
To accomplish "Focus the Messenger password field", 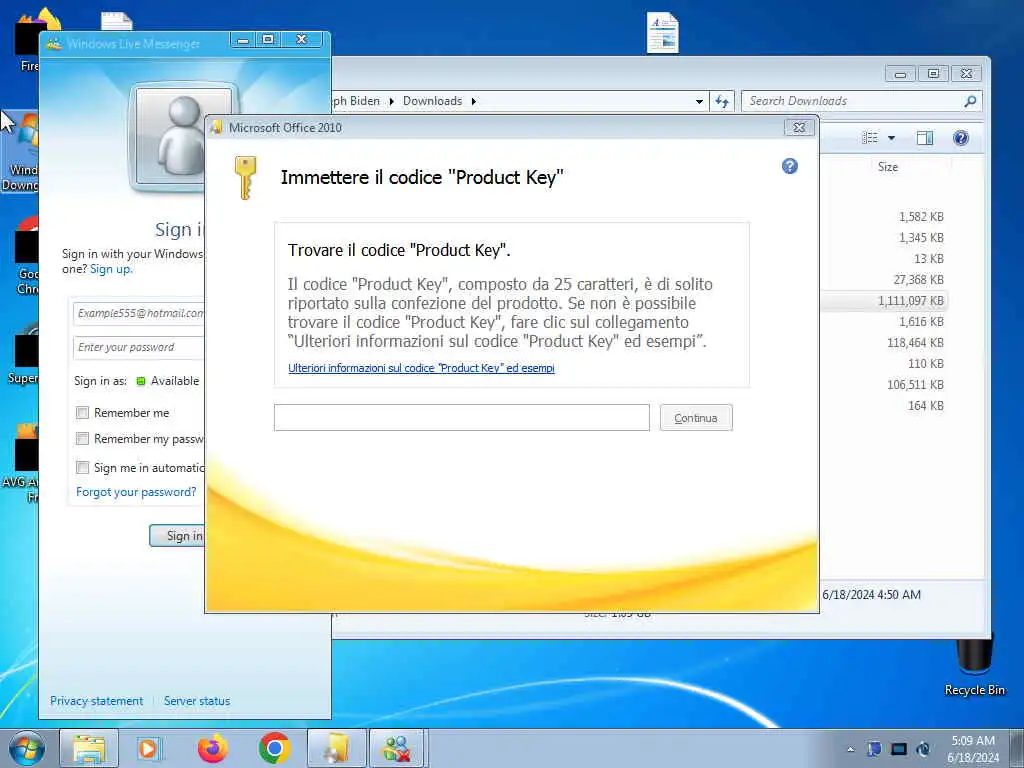I will pyautogui.click(x=139, y=347).
